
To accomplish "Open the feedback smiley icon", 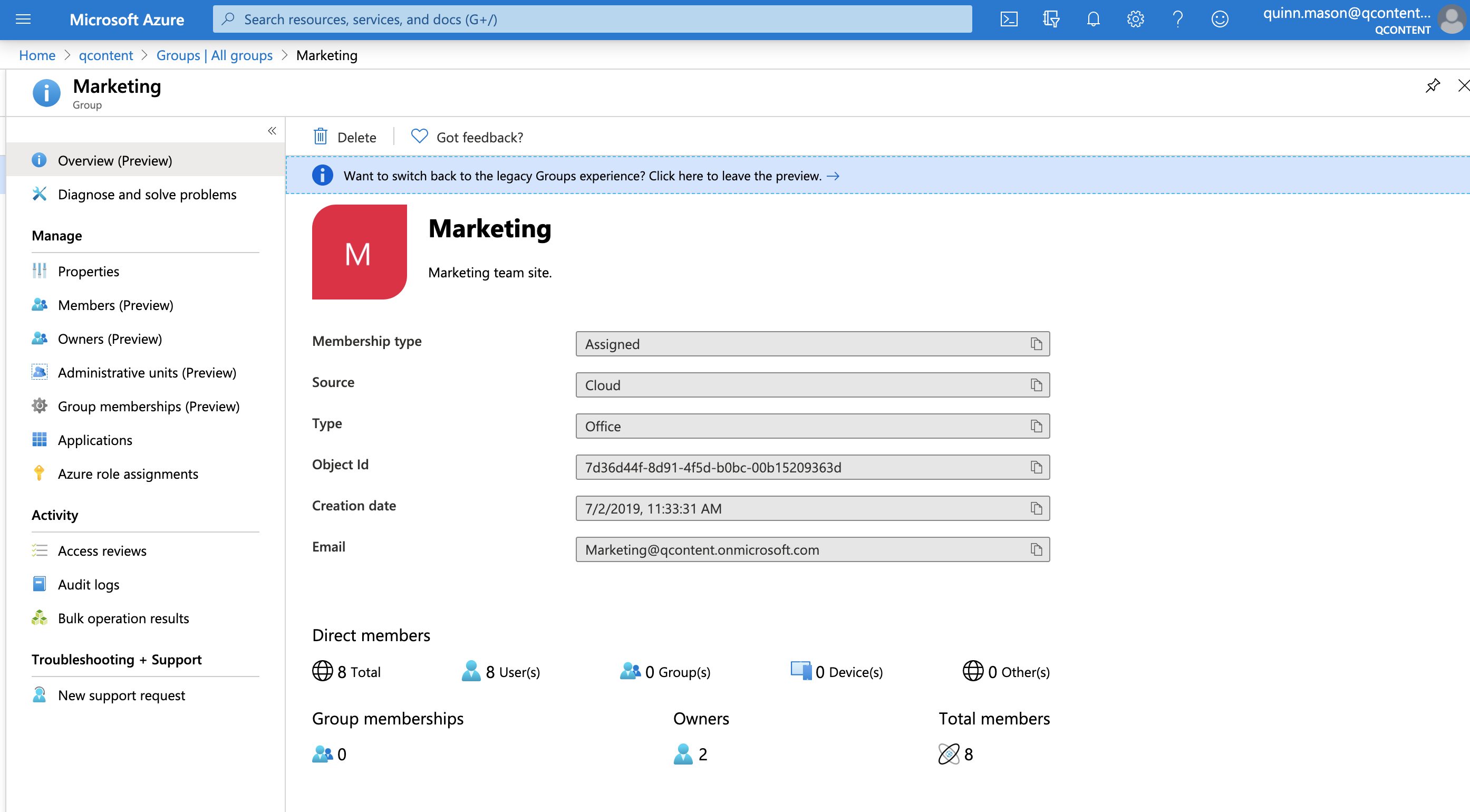I will 1220,20.
